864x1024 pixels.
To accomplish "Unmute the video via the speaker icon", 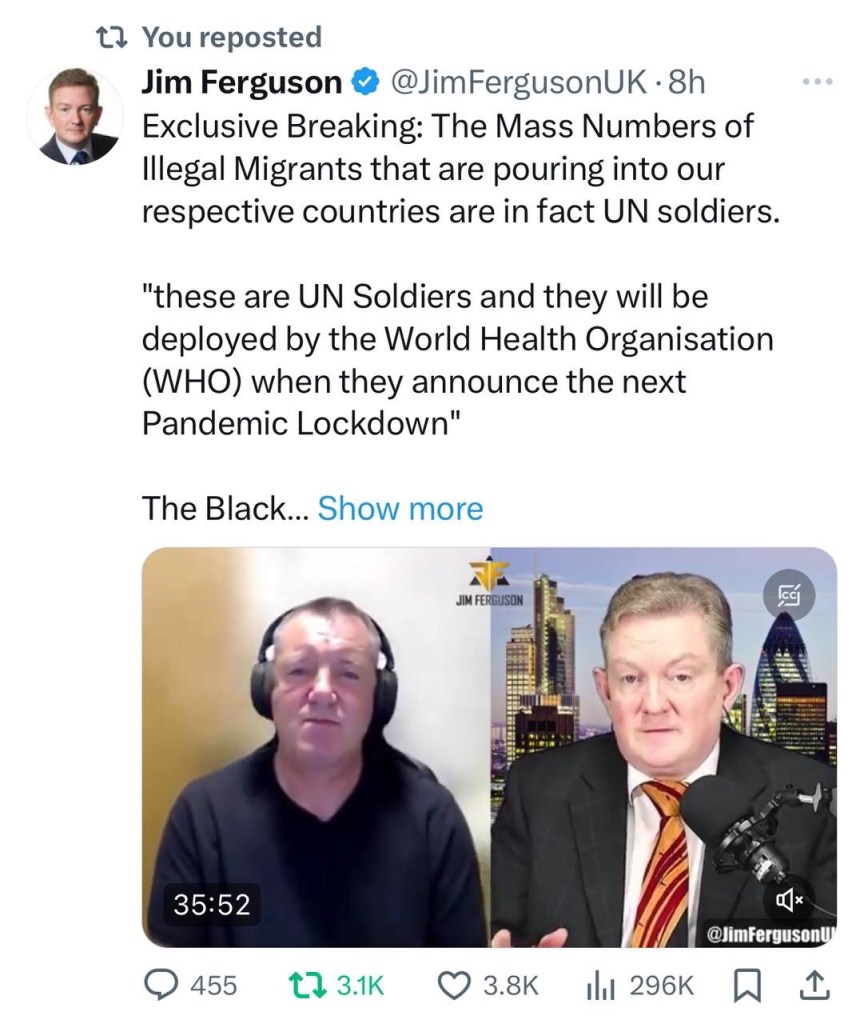I will pyautogui.click(x=788, y=901).
